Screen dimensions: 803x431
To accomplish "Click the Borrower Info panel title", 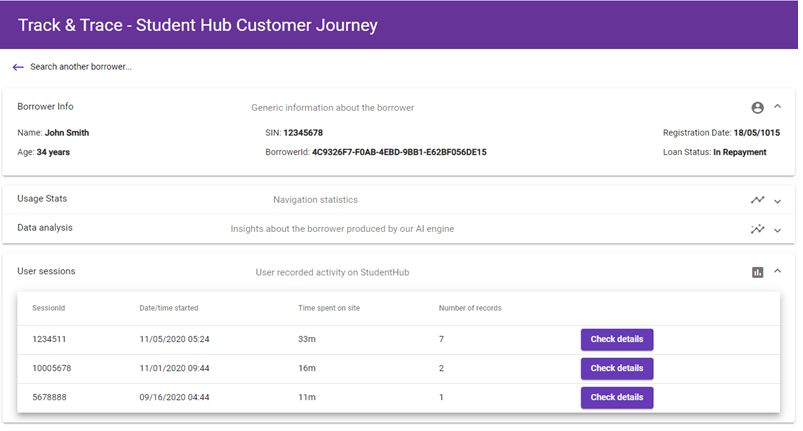I will coord(45,106).
